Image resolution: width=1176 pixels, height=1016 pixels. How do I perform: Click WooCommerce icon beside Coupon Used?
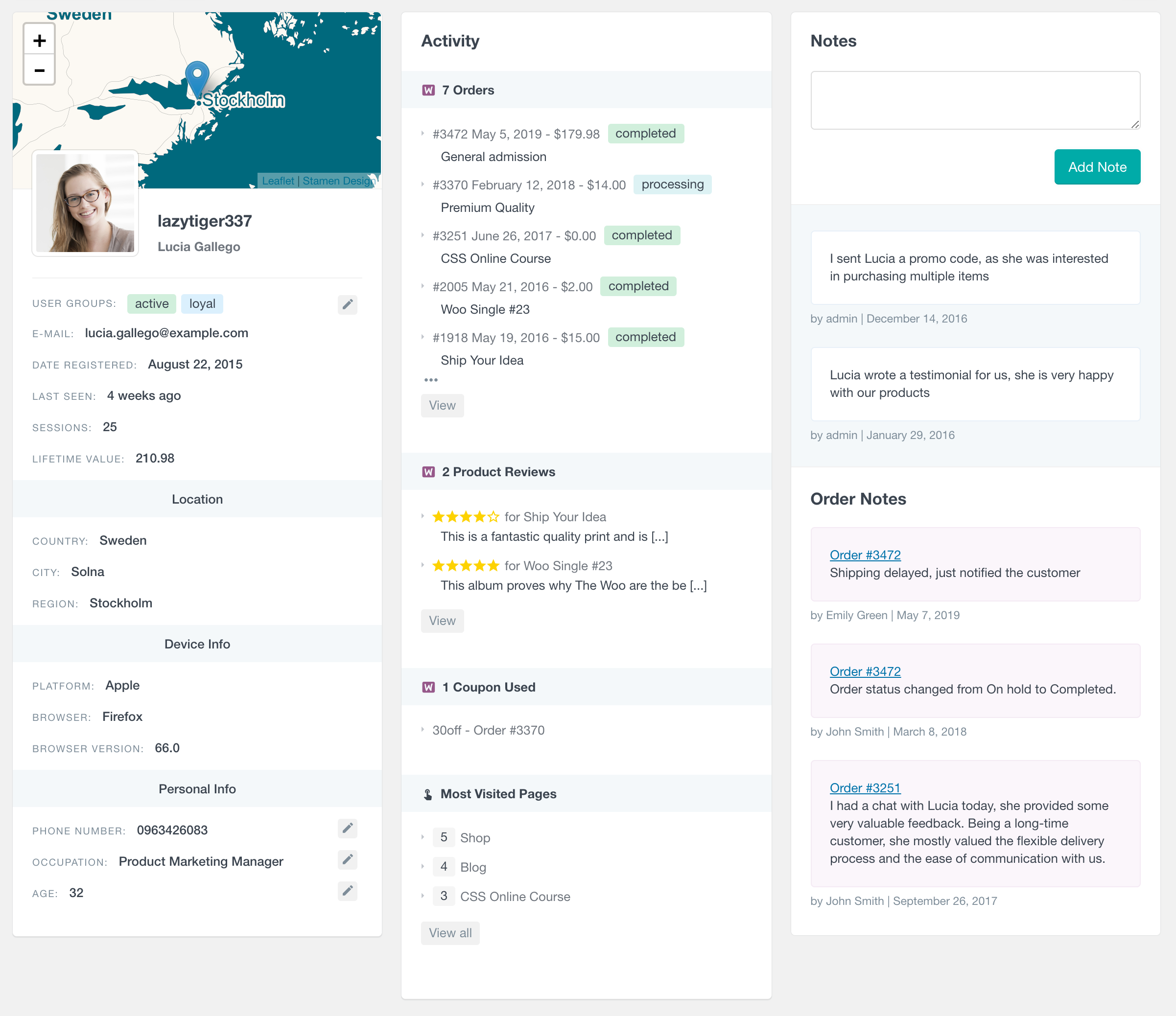coord(428,687)
